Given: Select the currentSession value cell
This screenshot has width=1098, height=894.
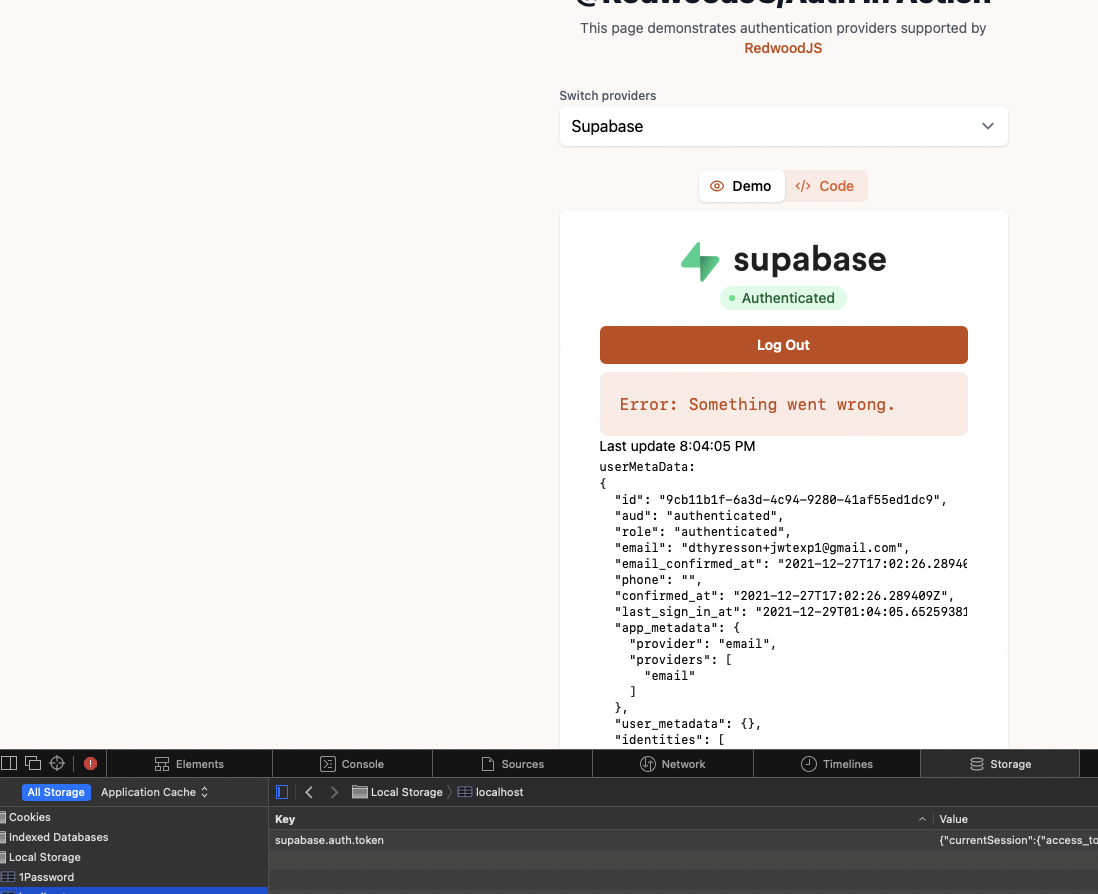Looking at the screenshot, I should pos(1017,840).
